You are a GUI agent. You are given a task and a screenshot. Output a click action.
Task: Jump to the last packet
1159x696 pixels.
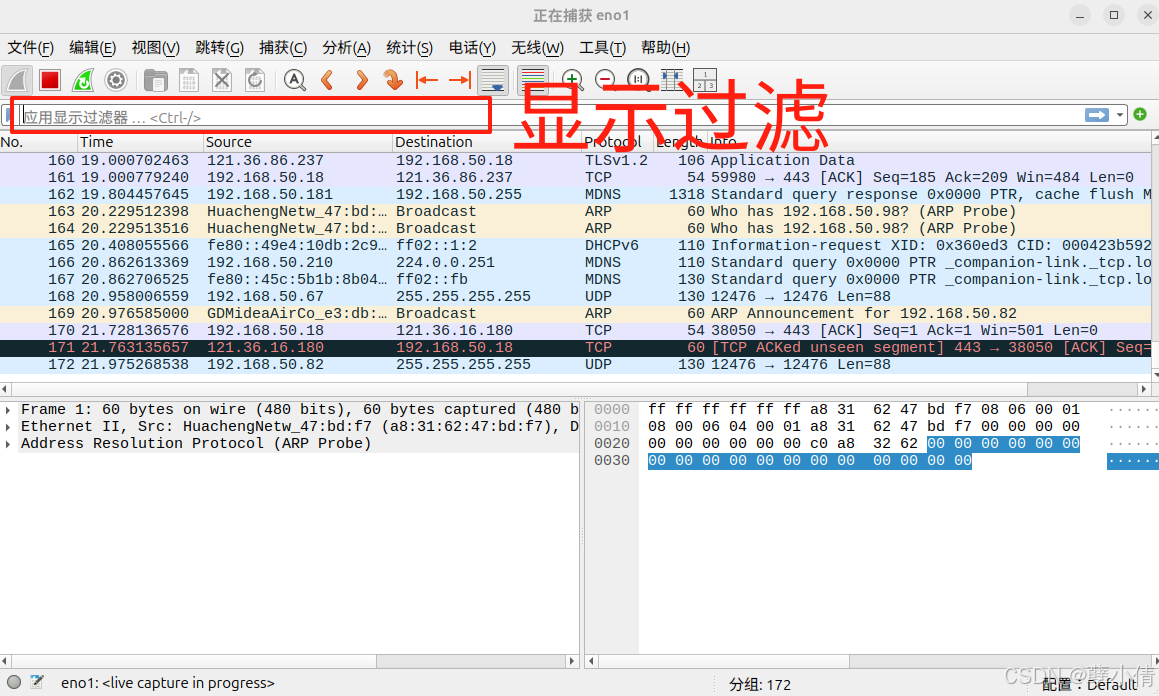click(x=459, y=80)
